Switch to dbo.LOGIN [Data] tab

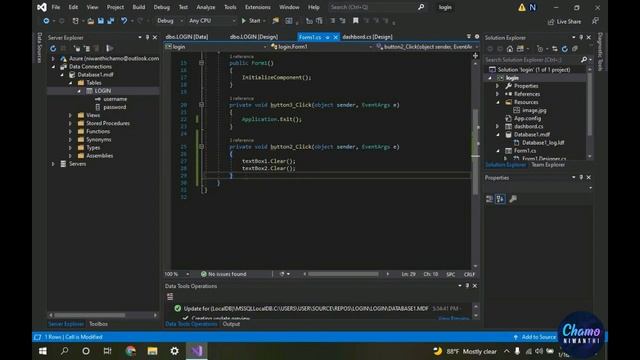point(187,37)
